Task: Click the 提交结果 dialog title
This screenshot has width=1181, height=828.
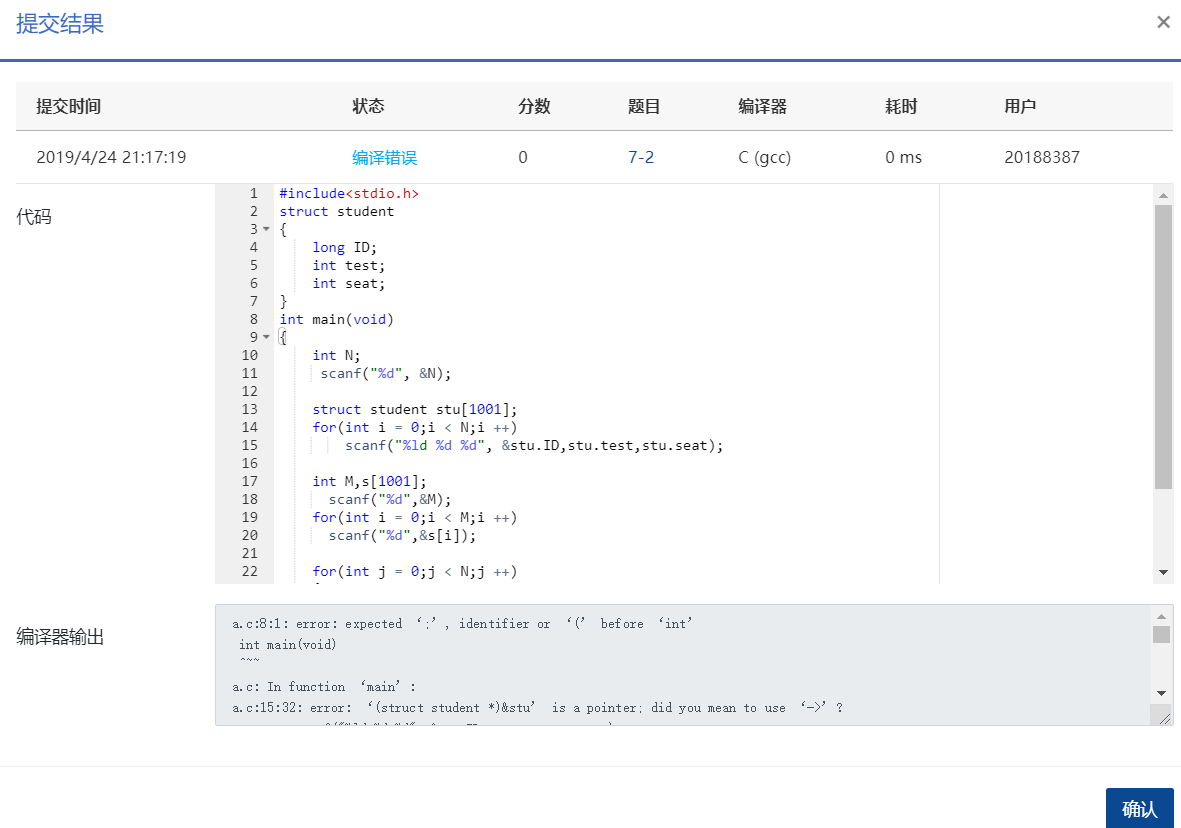Action: click(x=60, y=23)
